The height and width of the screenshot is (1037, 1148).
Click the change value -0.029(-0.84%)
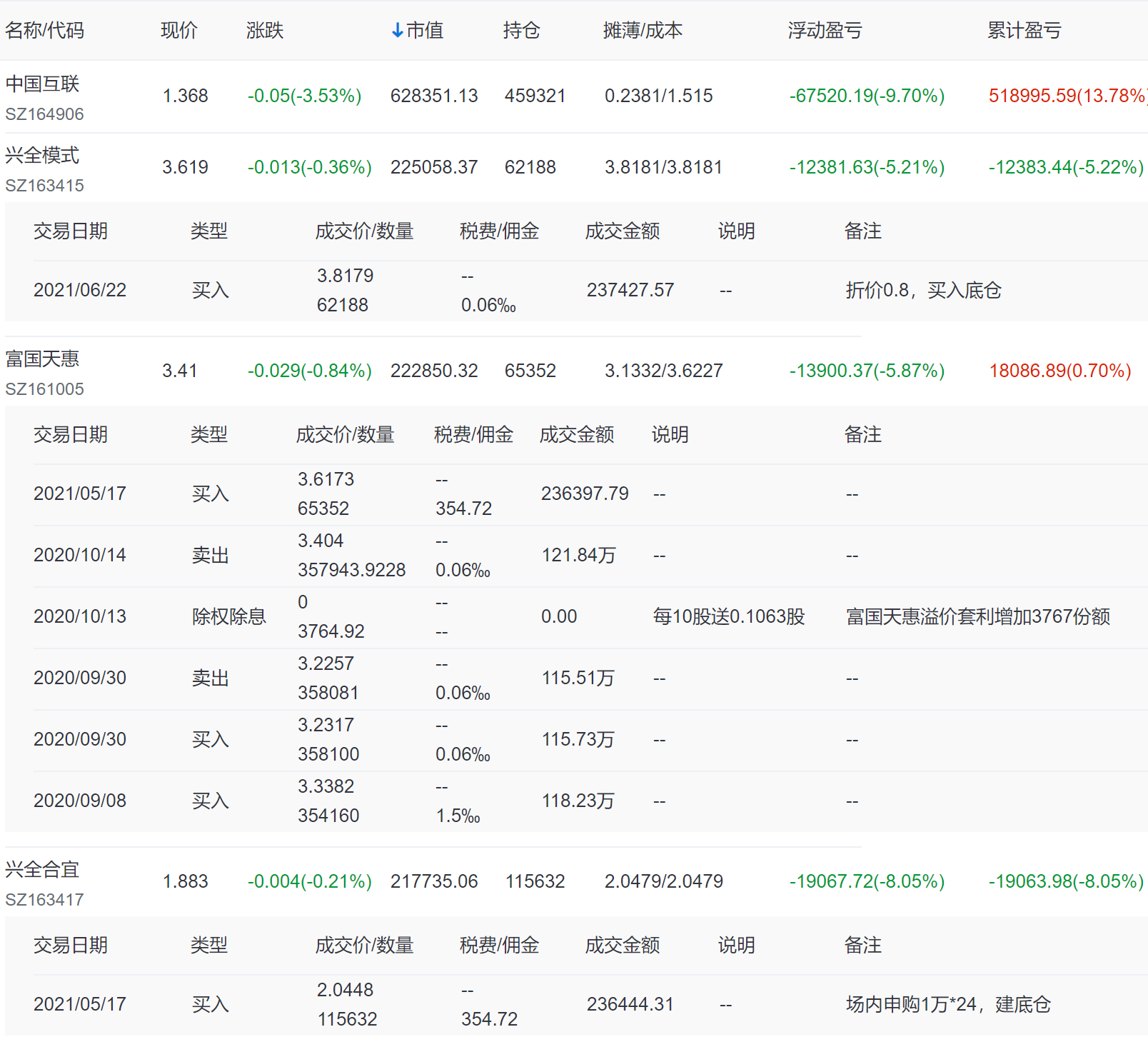coord(310,371)
